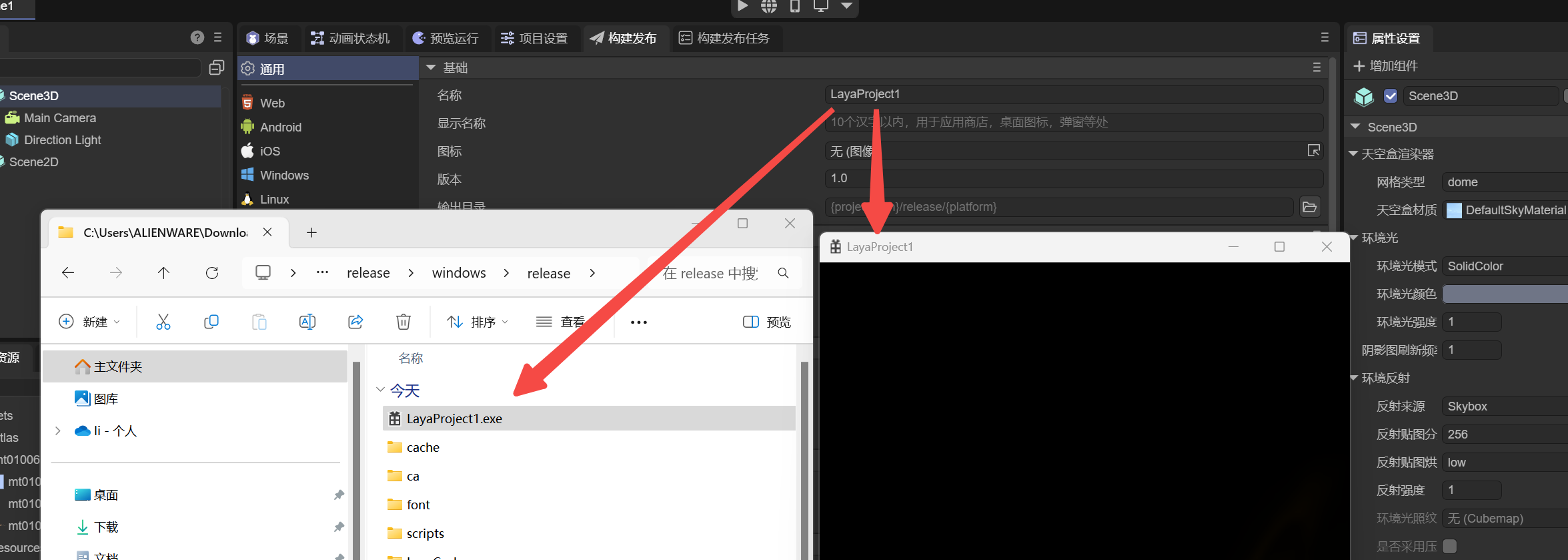Open the output directory folder browse icon
Viewport: 1568px width, 560px height.
click(x=1309, y=207)
